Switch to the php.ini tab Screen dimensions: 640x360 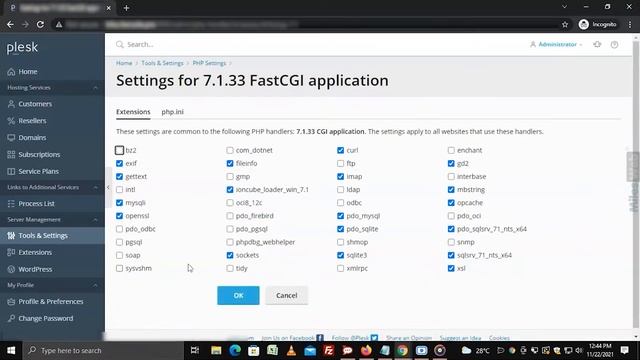tap(172, 111)
